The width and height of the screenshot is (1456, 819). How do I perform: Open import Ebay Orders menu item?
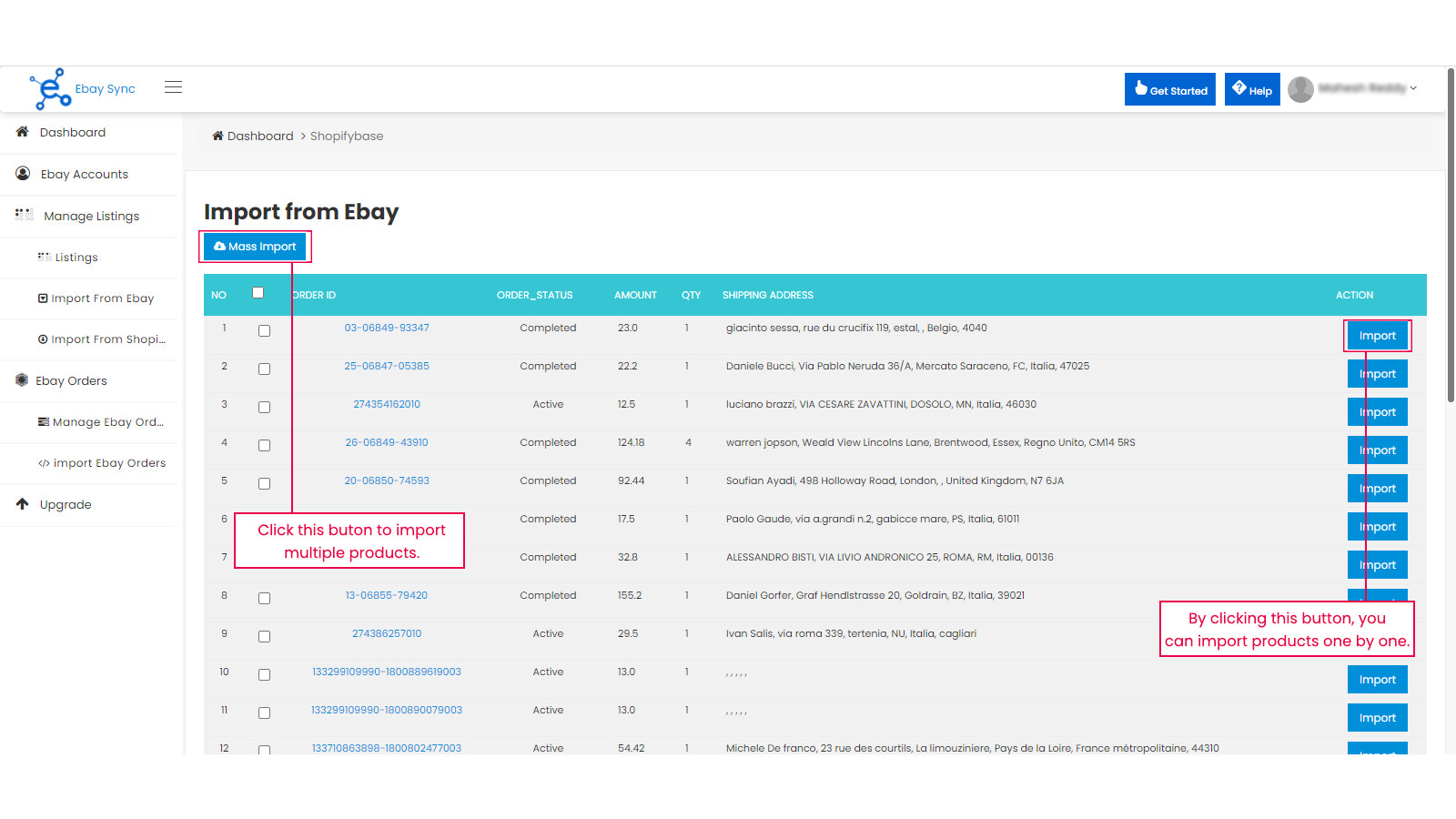pyautogui.click(x=109, y=463)
